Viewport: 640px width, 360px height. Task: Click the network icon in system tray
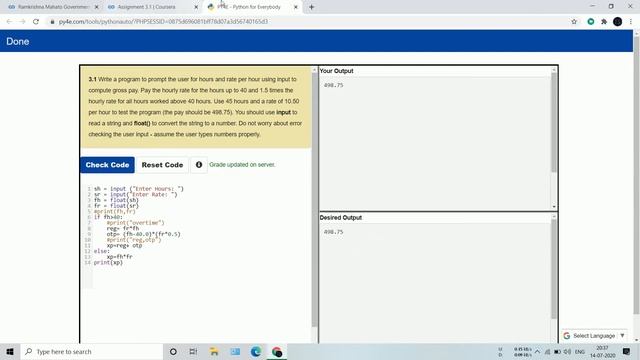click(x=548, y=351)
